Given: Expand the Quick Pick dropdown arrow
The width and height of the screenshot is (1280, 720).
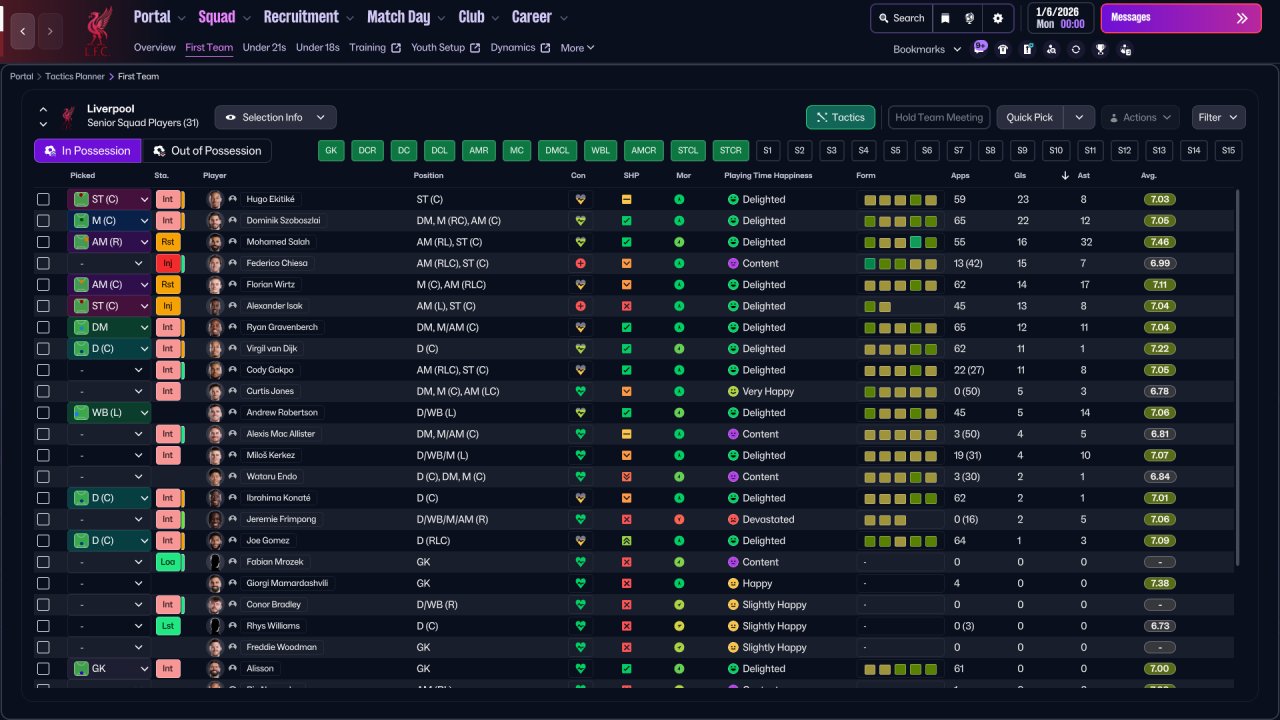Looking at the screenshot, I should point(1079,117).
